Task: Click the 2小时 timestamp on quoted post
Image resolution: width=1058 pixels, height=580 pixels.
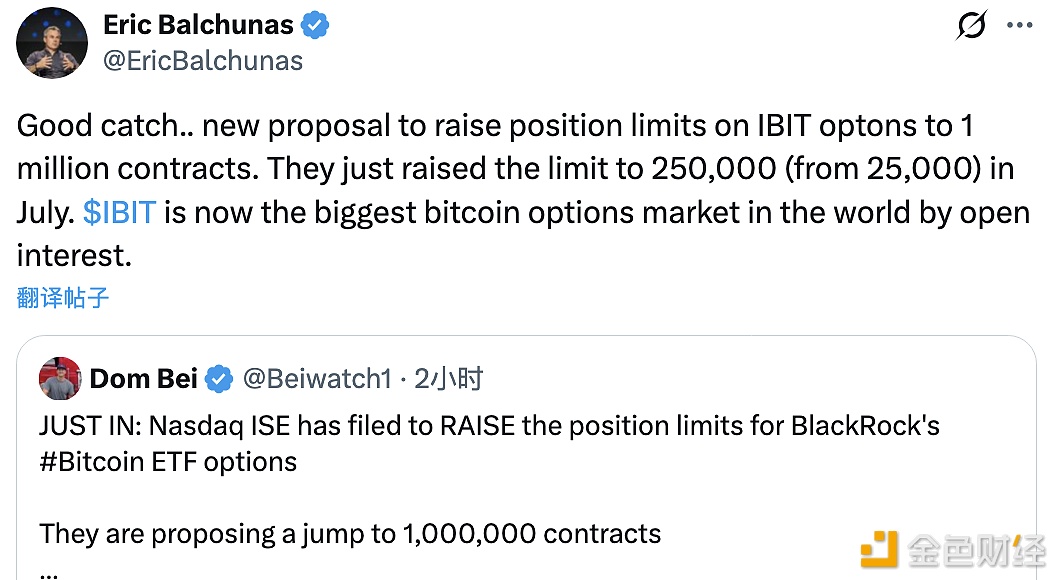Action: pos(448,379)
